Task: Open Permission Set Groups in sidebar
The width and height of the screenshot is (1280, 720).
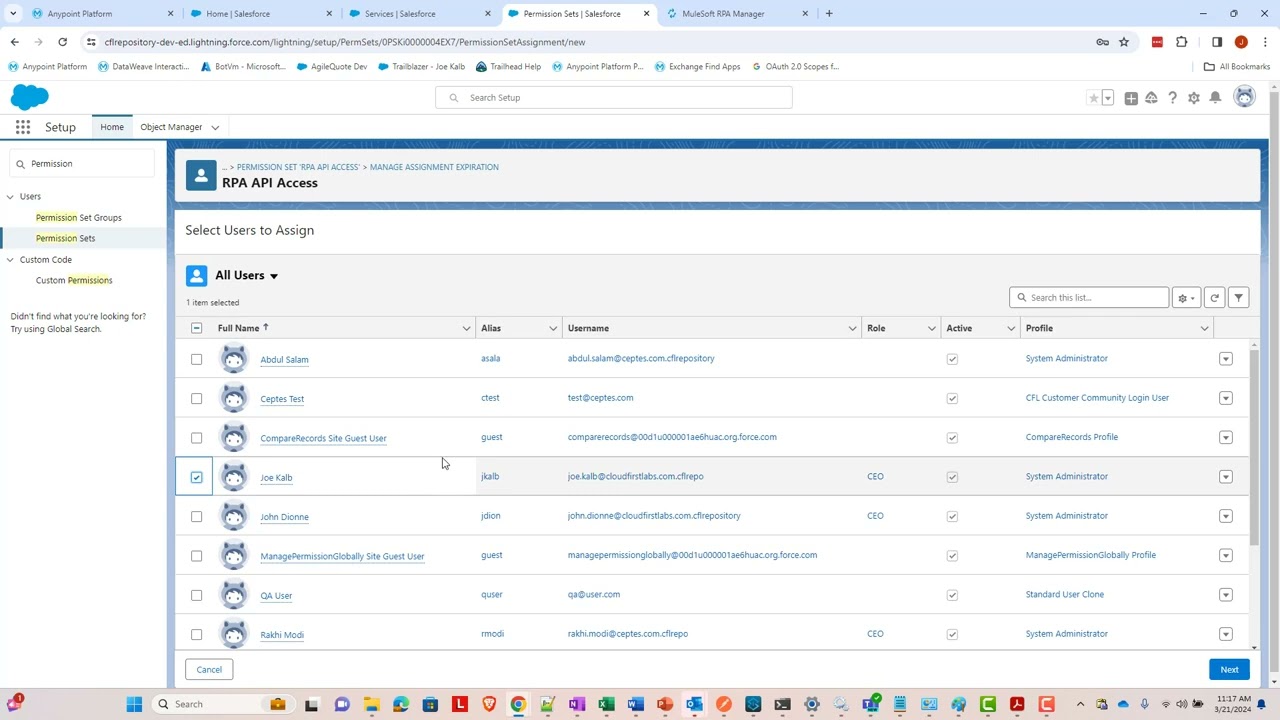Action: coord(78,217)
